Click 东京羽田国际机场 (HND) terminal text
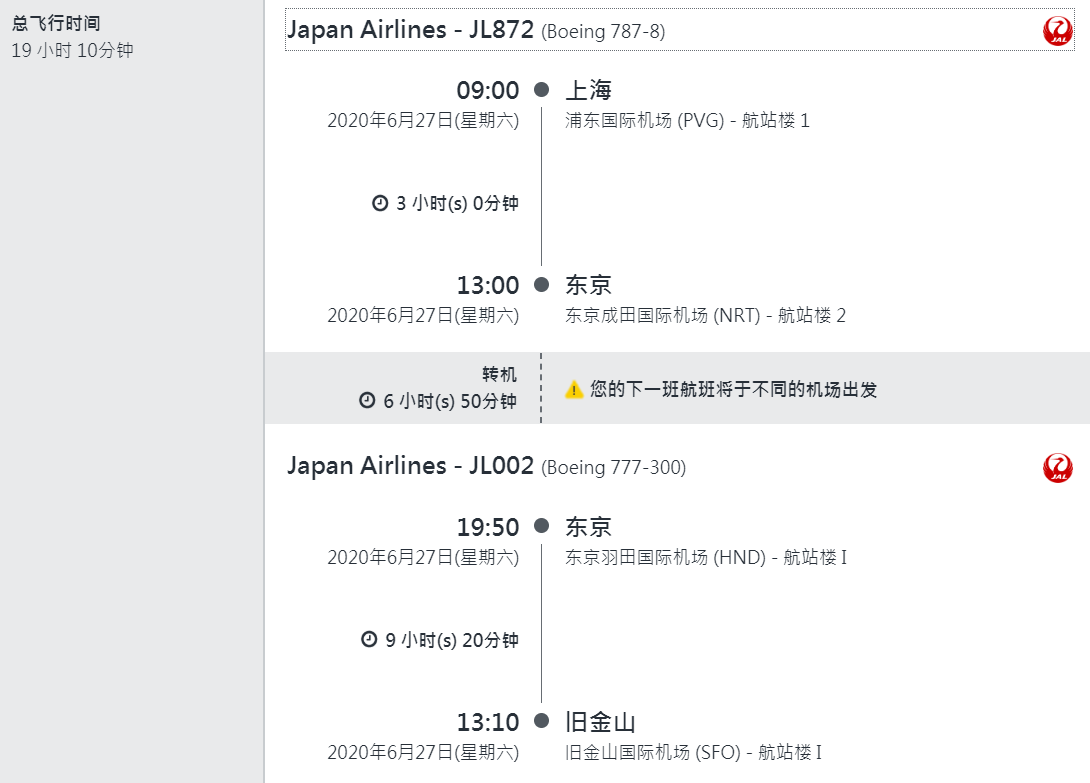 [x=706, y=557]
